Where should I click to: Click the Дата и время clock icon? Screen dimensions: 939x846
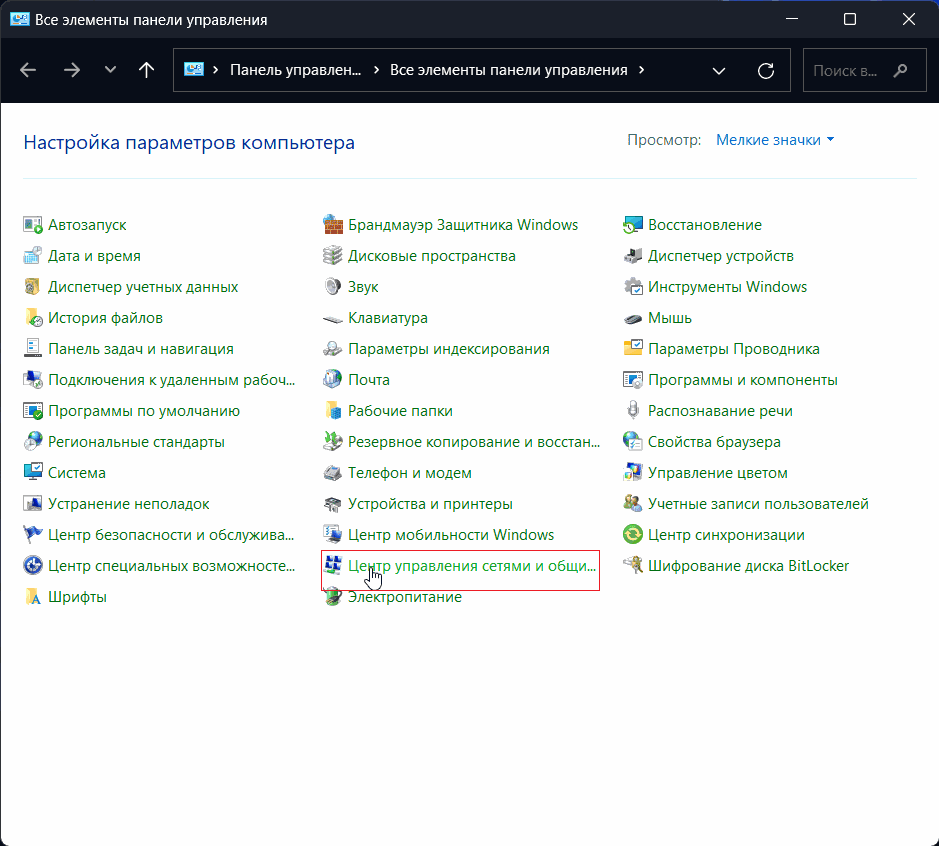pyautogui.click(x=33, y=256)
